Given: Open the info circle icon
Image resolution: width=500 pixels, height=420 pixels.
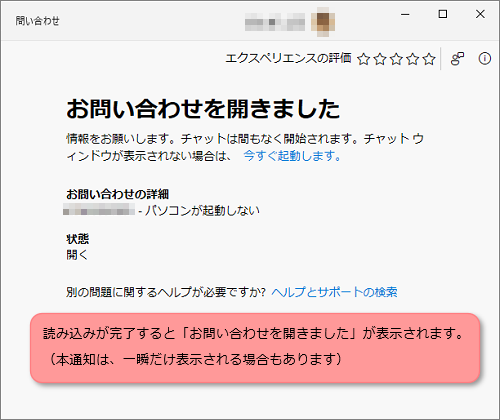Looking at the screenshot, I should point(485,59).
